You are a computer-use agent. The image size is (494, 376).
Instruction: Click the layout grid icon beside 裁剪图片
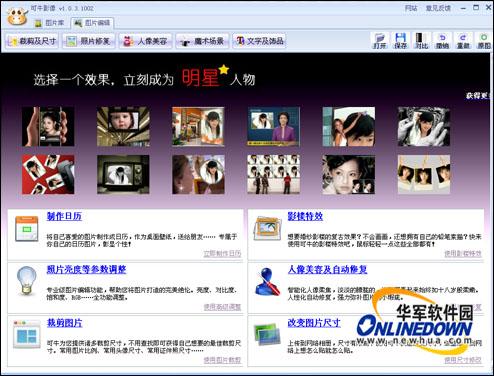coord(27,334)
